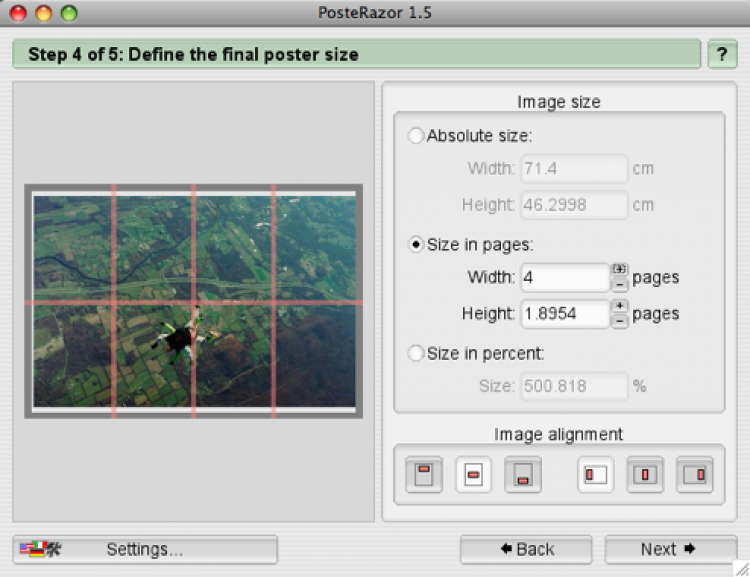Align image to horizontal center
Screen dimensions: 750x577
click(x=646, y=474)
